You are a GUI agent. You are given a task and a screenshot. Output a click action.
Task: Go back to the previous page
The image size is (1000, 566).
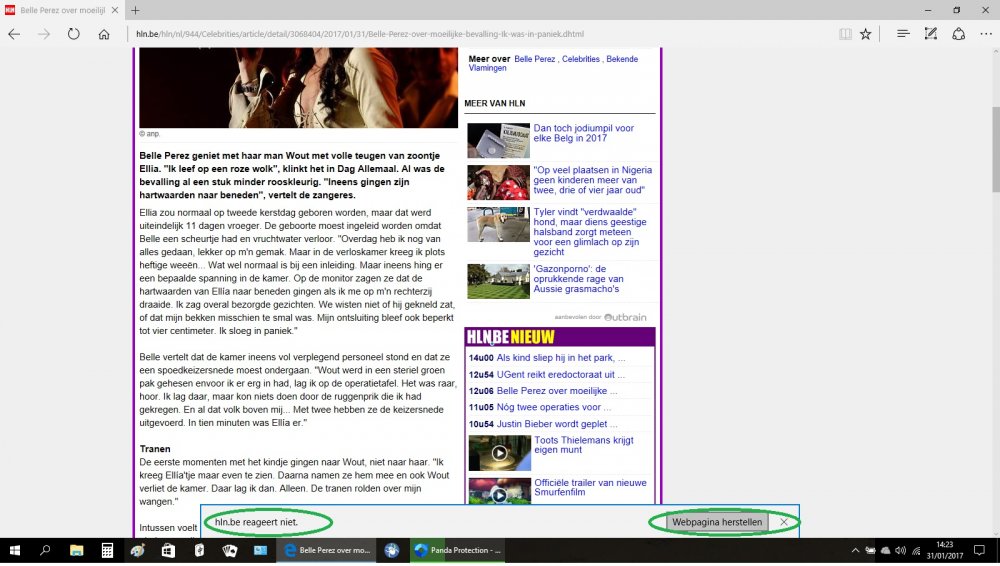click(14, 34)
